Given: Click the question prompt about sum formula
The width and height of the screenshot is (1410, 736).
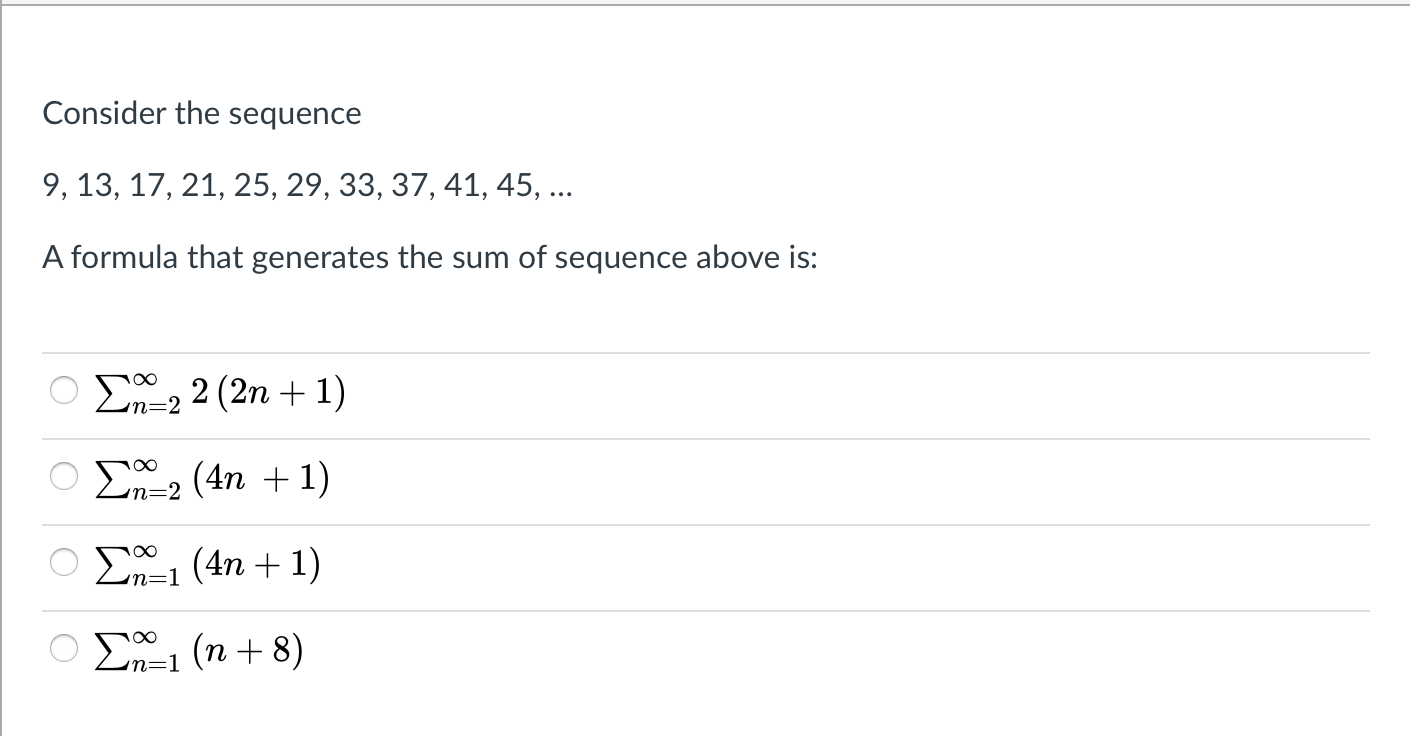Looking at the screenshot, I should coord(430,257).
